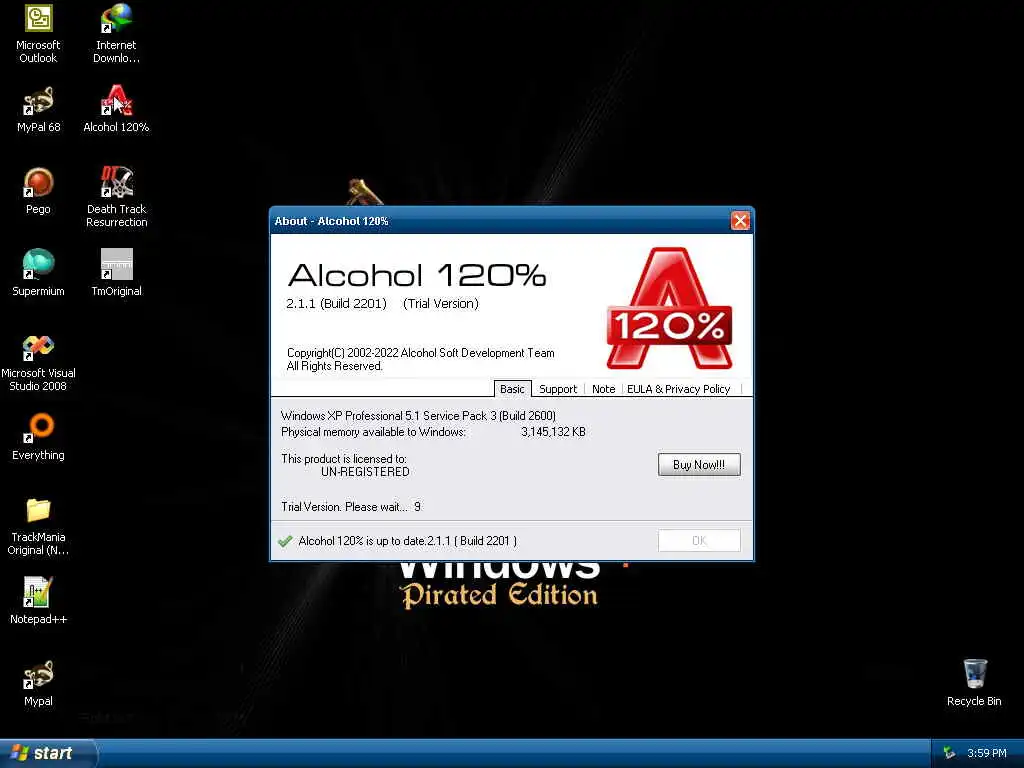Click the system tray network icon
The height and width of the screenshot is (768, 1024).
950,753
